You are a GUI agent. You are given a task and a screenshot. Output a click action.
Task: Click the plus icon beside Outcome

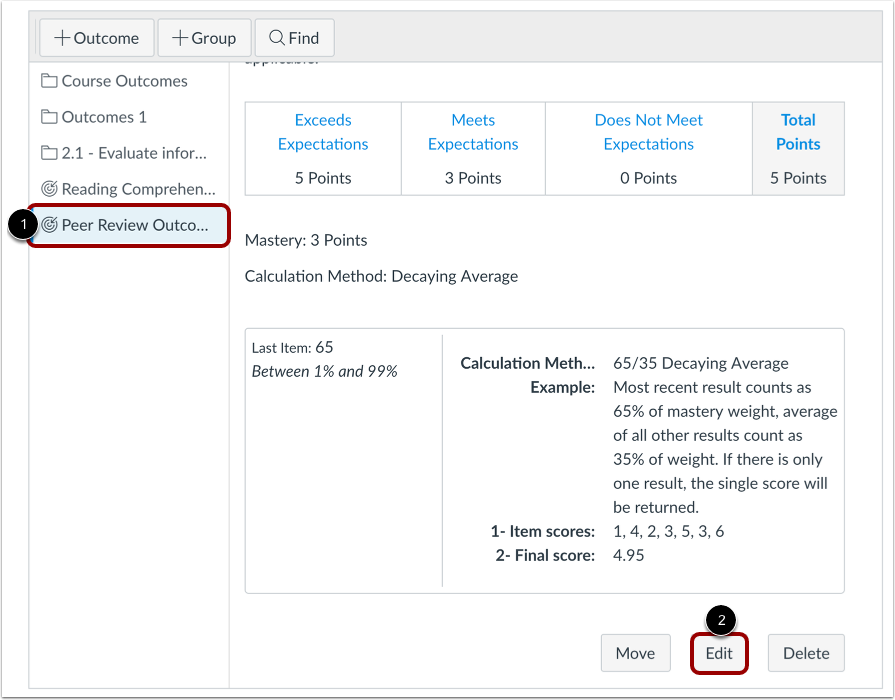coord(62,38)
